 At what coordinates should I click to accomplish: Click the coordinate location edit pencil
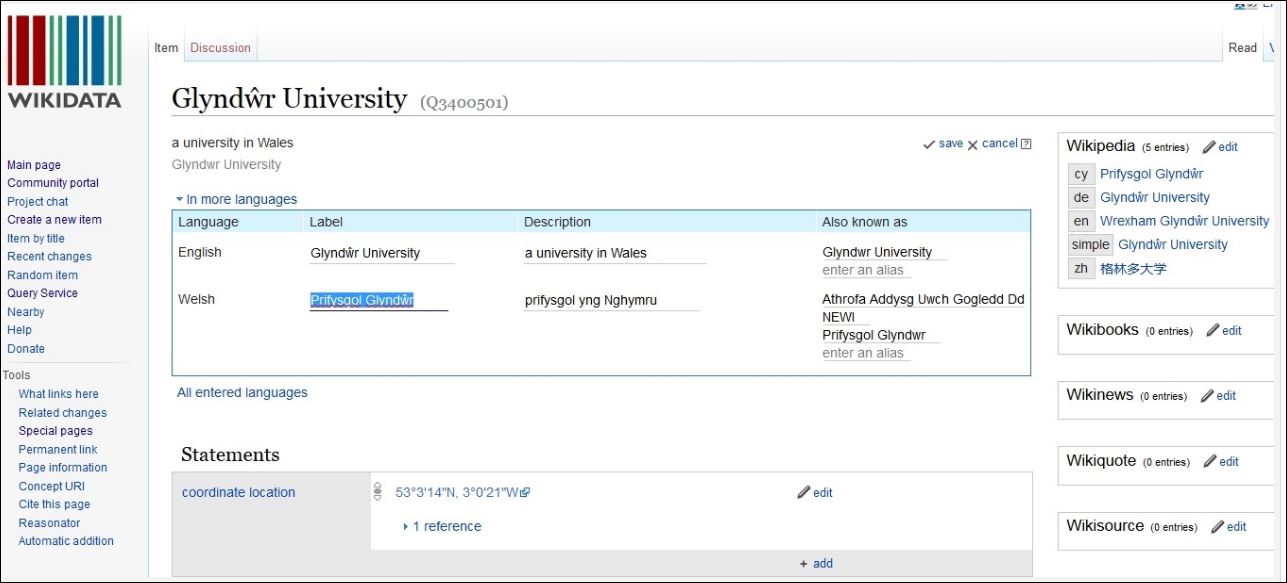[803, 493]
